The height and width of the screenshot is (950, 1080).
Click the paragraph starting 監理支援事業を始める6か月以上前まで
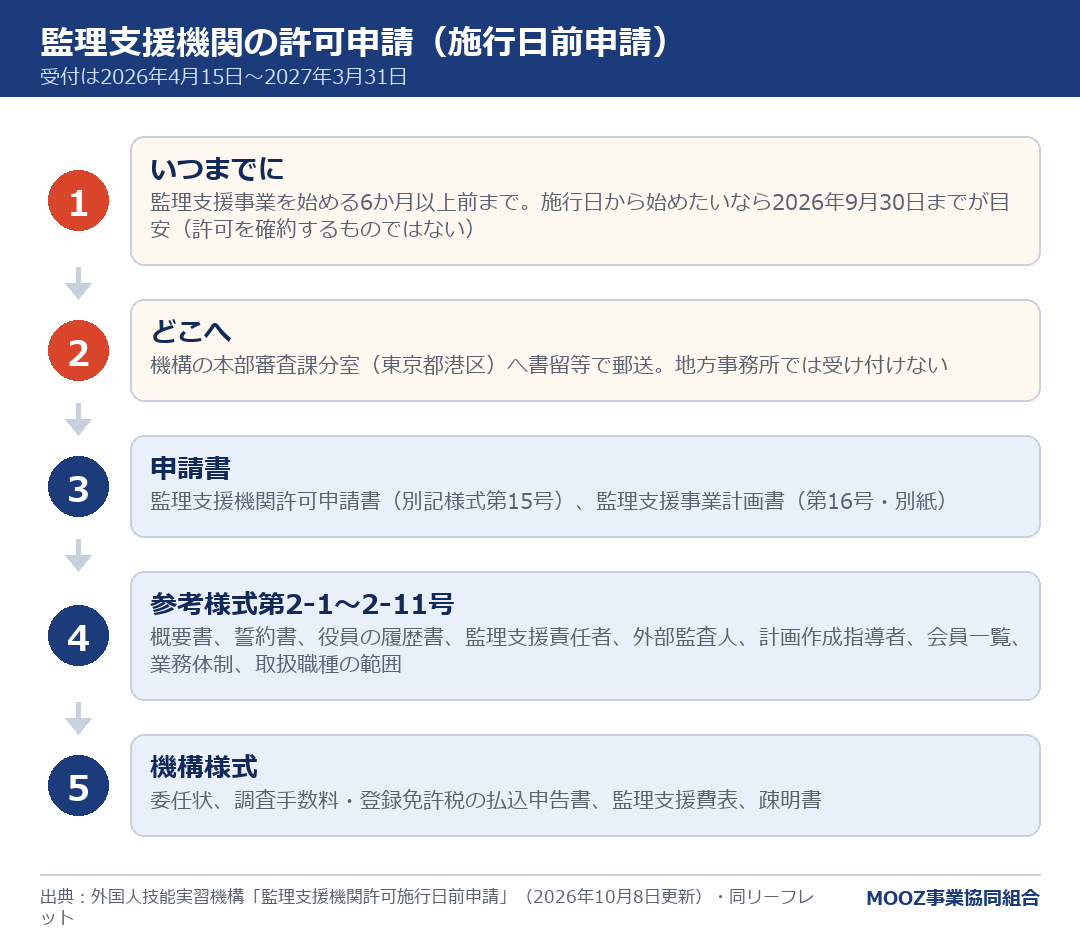[x=580, y=215]
